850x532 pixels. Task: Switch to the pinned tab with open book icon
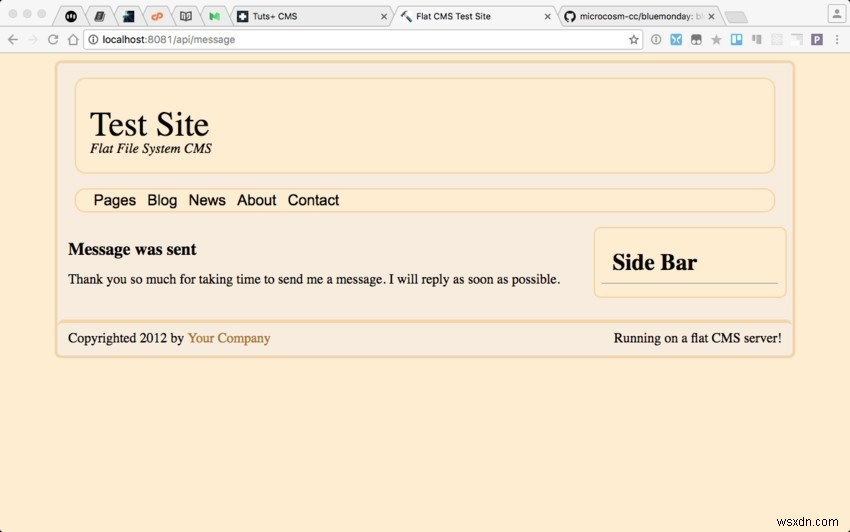[x=186, y=16]
